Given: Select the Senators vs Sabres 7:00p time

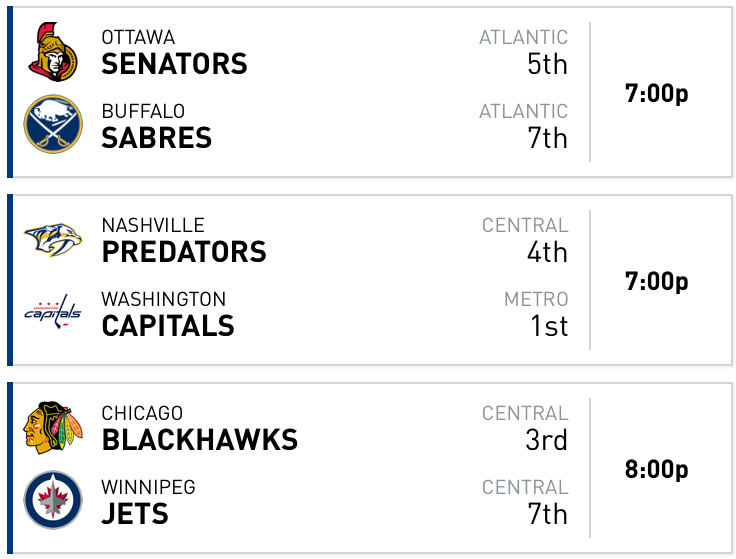Looking at the screenshot, I should pyautogui.click(x=657, y=93).
